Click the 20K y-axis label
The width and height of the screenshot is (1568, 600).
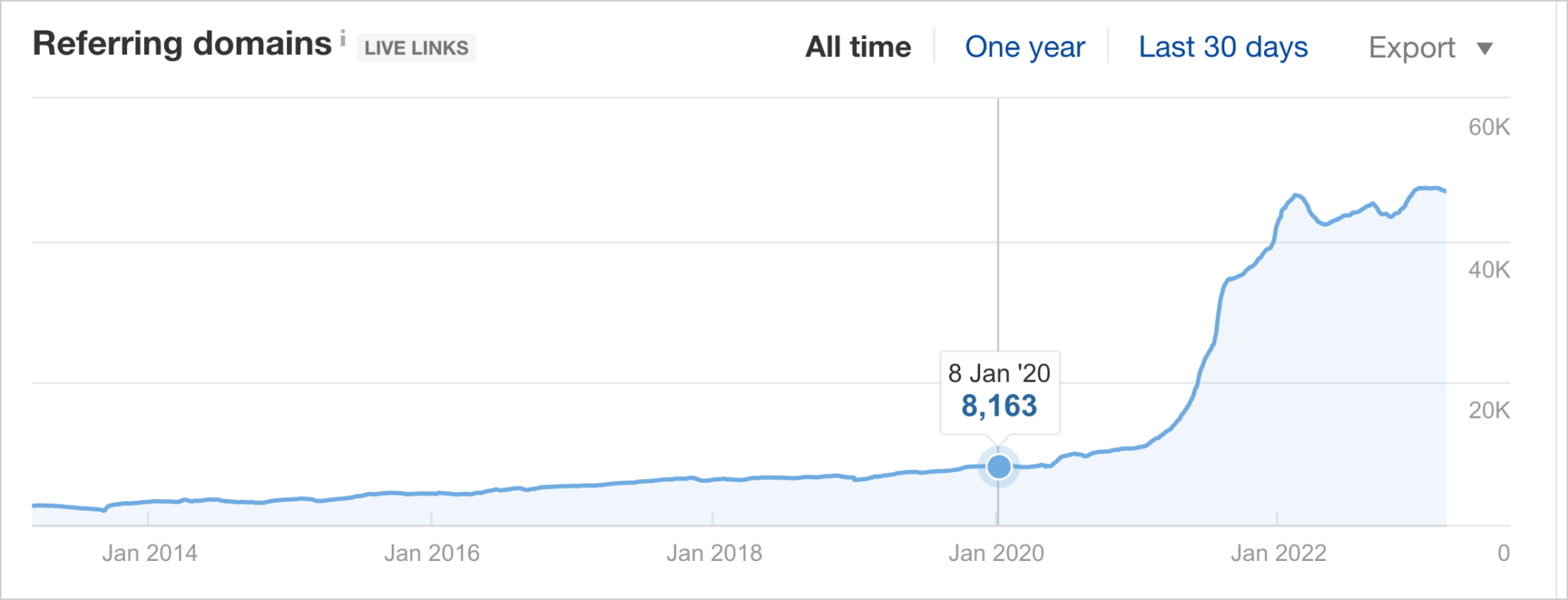[1489, 410]
